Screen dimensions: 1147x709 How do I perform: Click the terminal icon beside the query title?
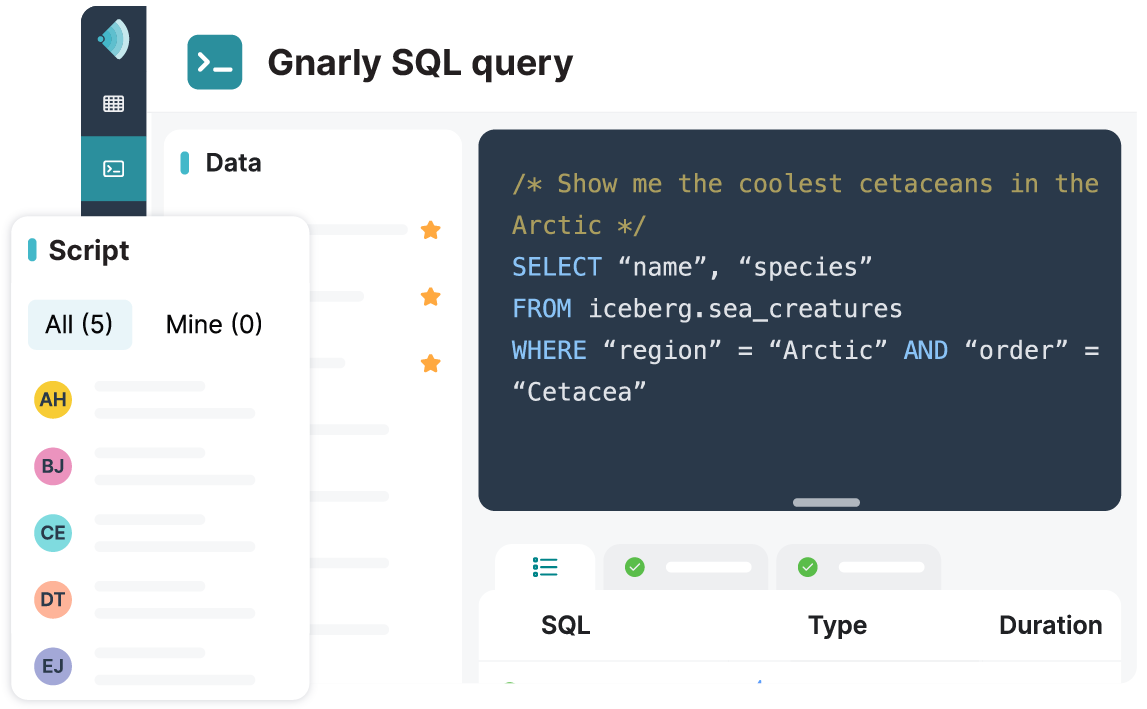click(x=215, y=62)
